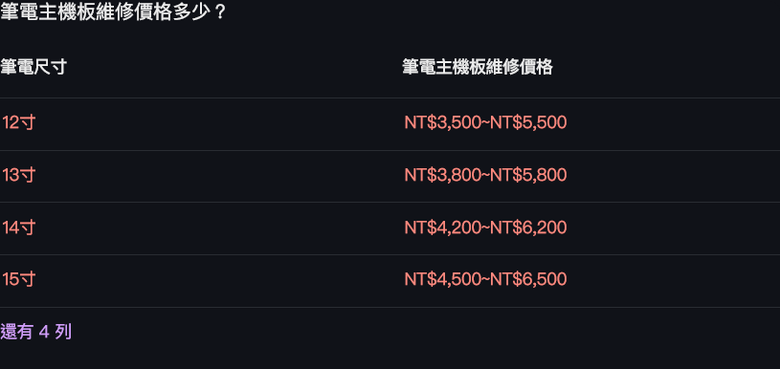Expand the 還有 4 列 link to show more rows
Viewport: 780px width, 369px height.
36,332
